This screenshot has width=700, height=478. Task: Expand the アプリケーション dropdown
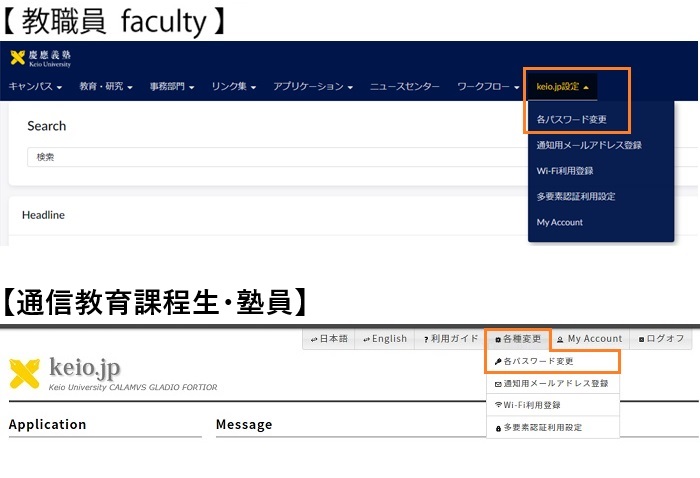313,87
